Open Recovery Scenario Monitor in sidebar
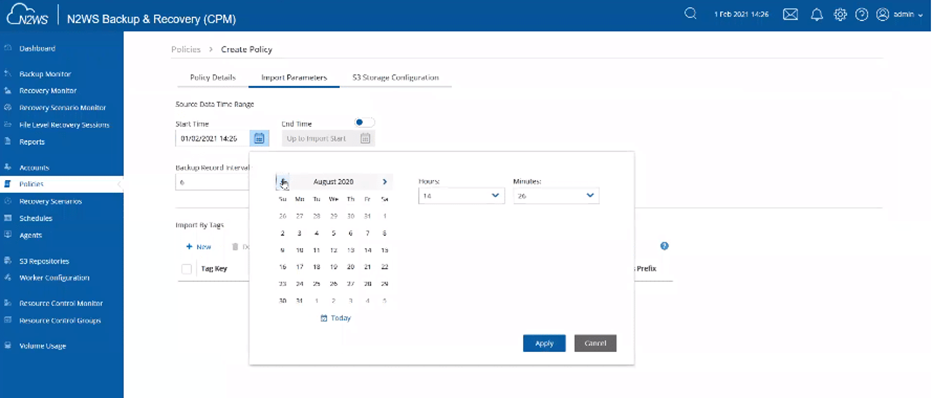This screenshot has width=932, height=398. 62,108
